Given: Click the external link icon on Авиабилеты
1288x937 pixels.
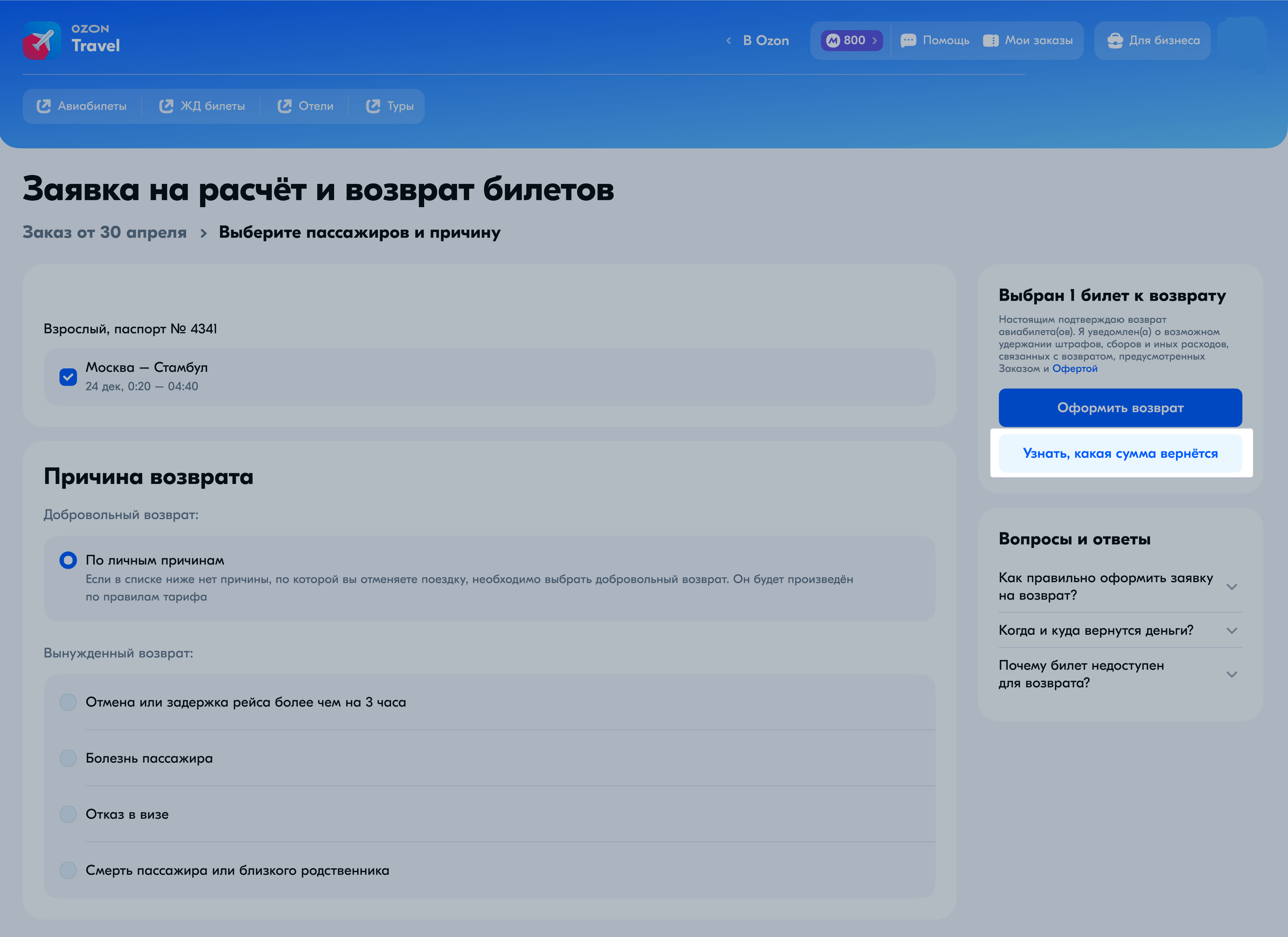Looking at the screenshot, I should [44, 106].
